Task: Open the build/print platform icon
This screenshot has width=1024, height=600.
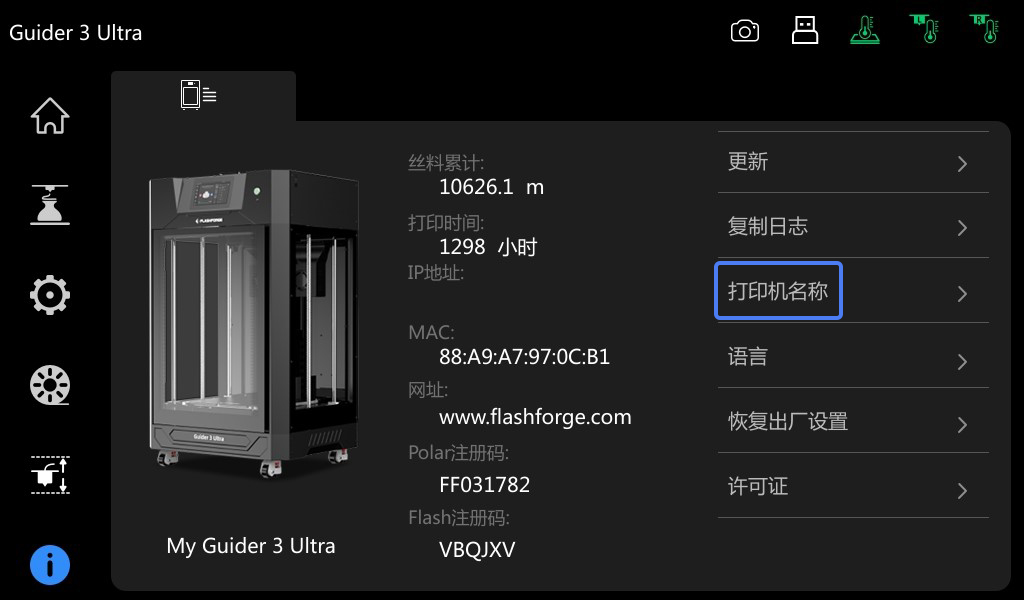Action: coord(50,205)
